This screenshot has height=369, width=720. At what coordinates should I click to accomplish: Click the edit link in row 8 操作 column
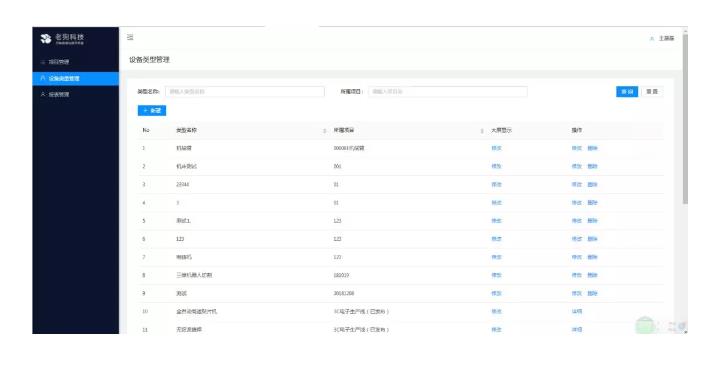point(577,275)
